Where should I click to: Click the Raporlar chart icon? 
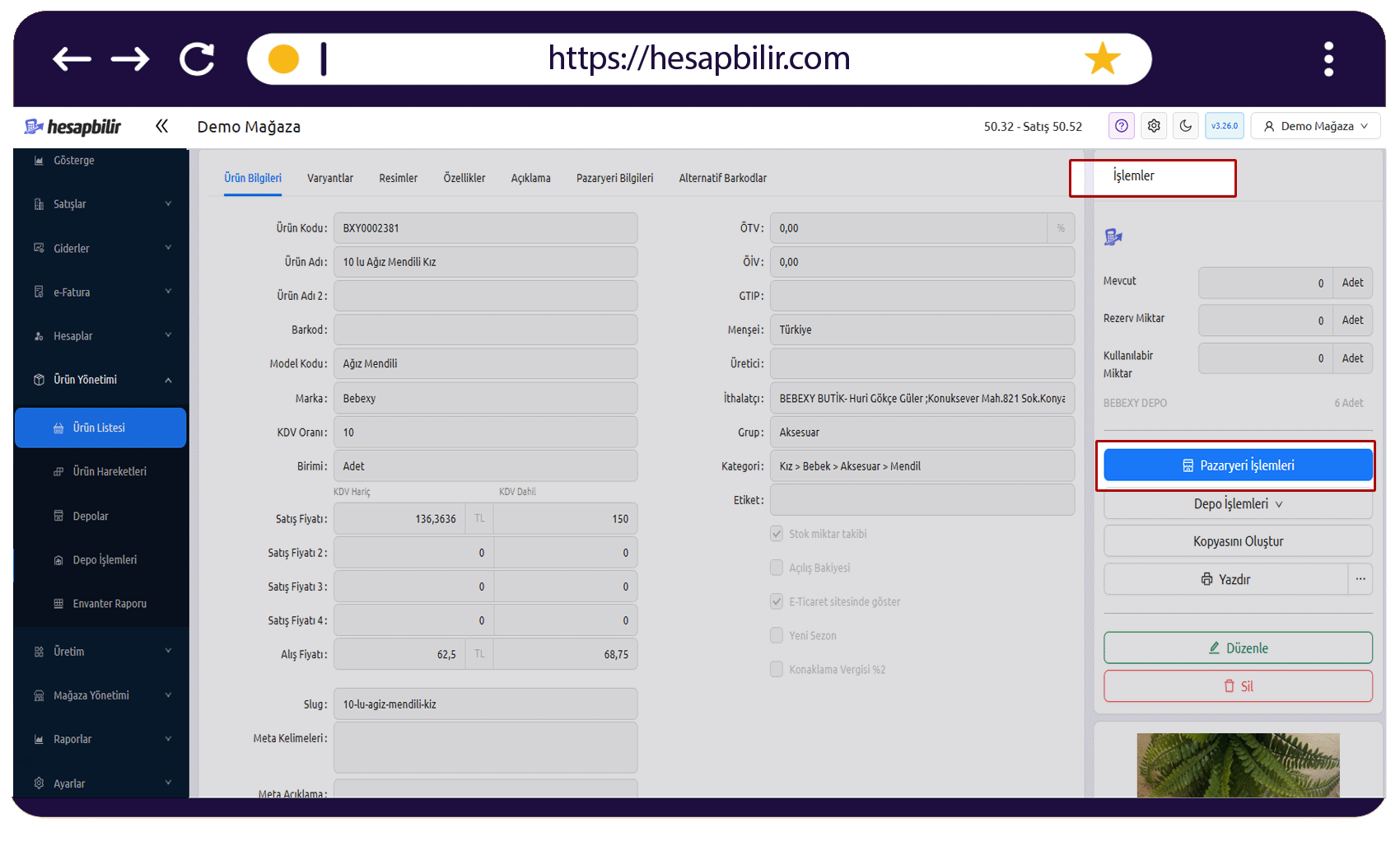click(39, 740)
